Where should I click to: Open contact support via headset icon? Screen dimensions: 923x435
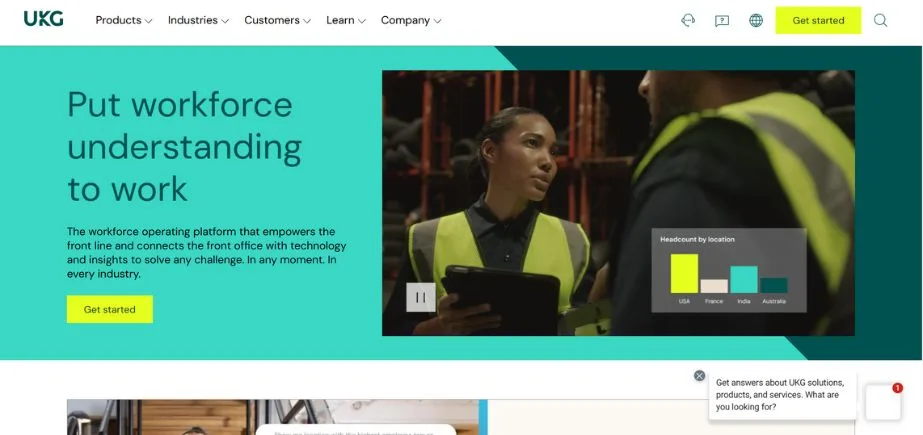point(688,20)
